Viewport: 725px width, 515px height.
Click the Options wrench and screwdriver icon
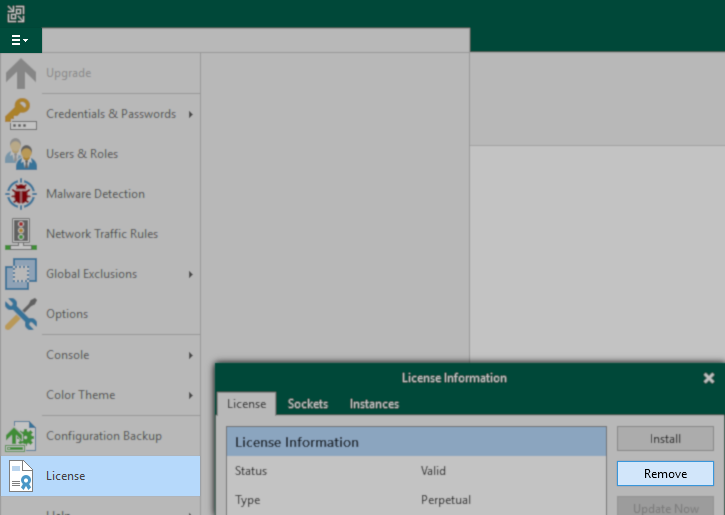pos(21,314)
